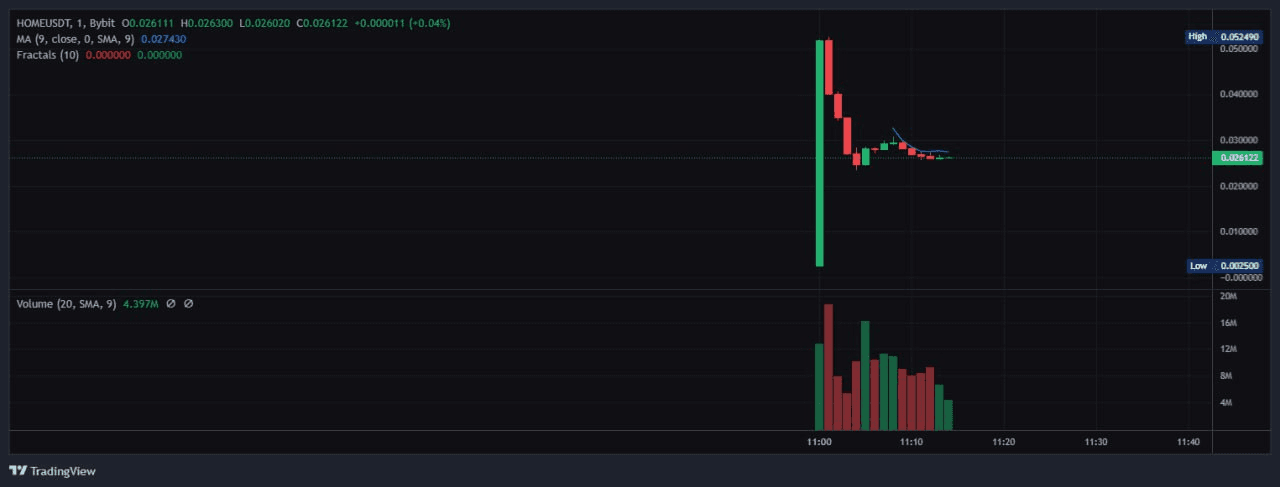Click the TradingView logo icon
Viewport: 1280px width, 487px height.
tap(17, 470)
